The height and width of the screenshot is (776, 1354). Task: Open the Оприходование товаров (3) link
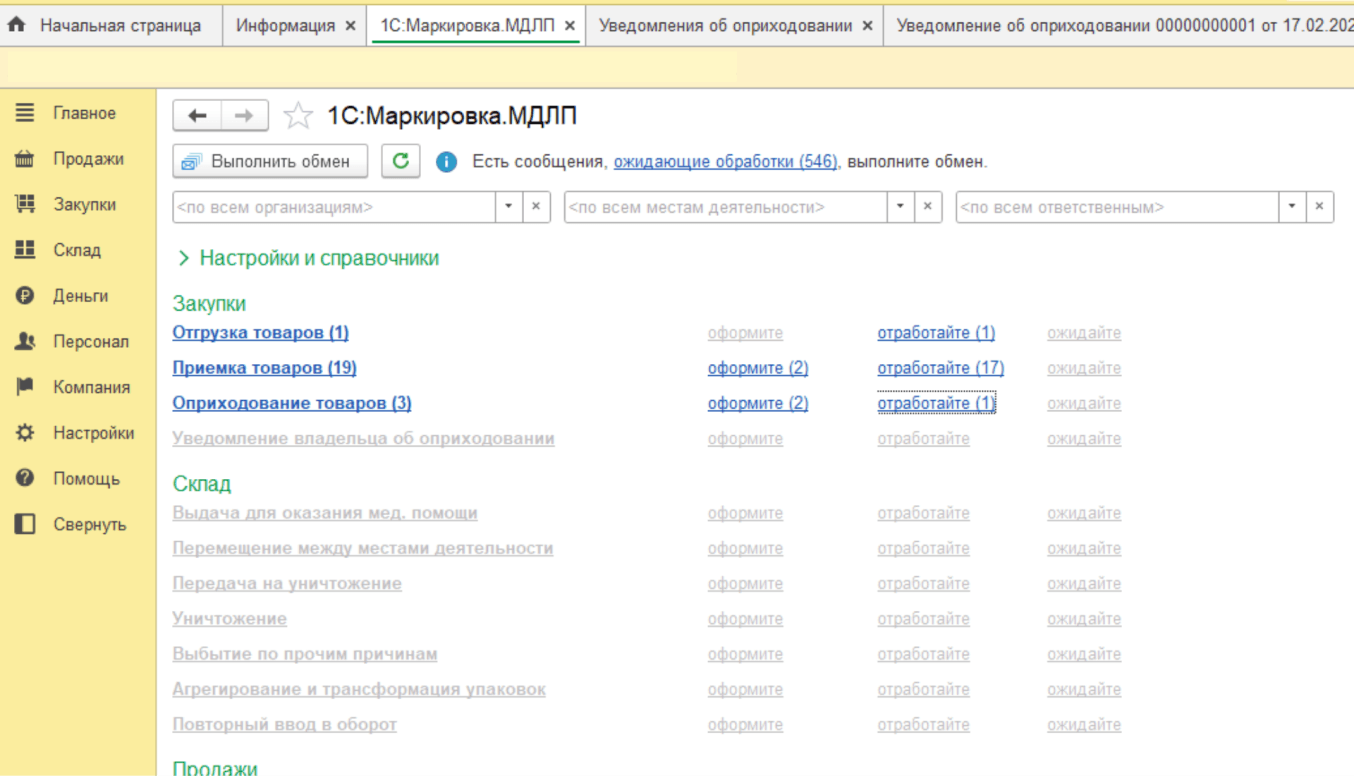click(x=292, y=403)
